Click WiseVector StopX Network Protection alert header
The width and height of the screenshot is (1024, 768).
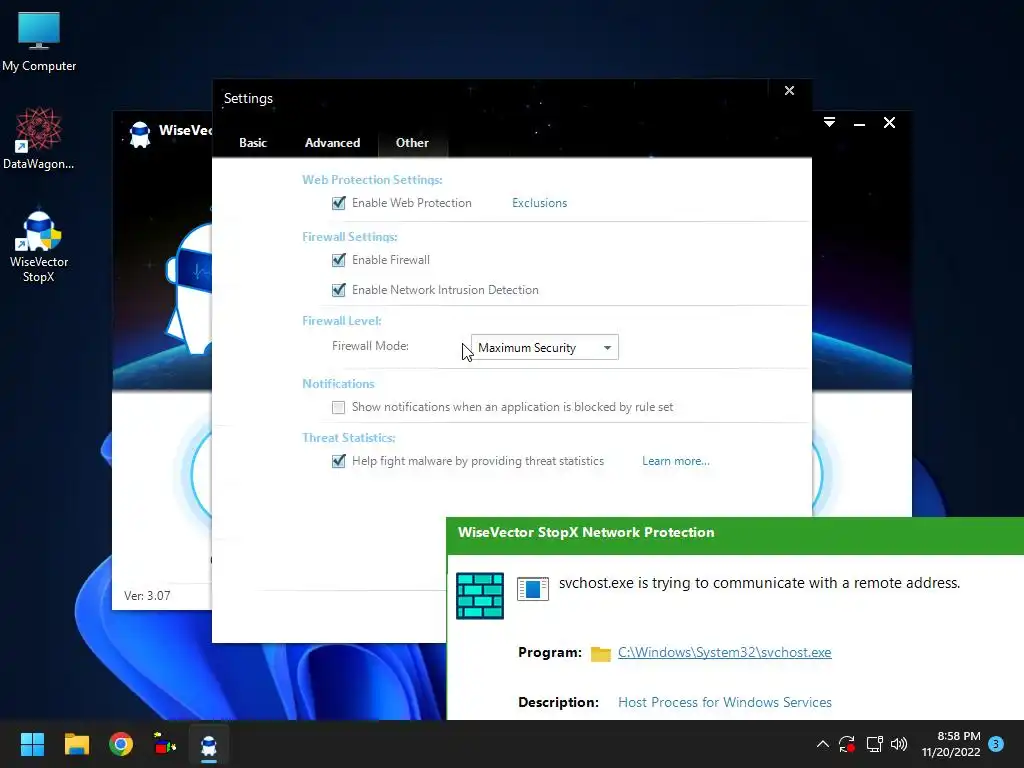[x=586, y=532]
